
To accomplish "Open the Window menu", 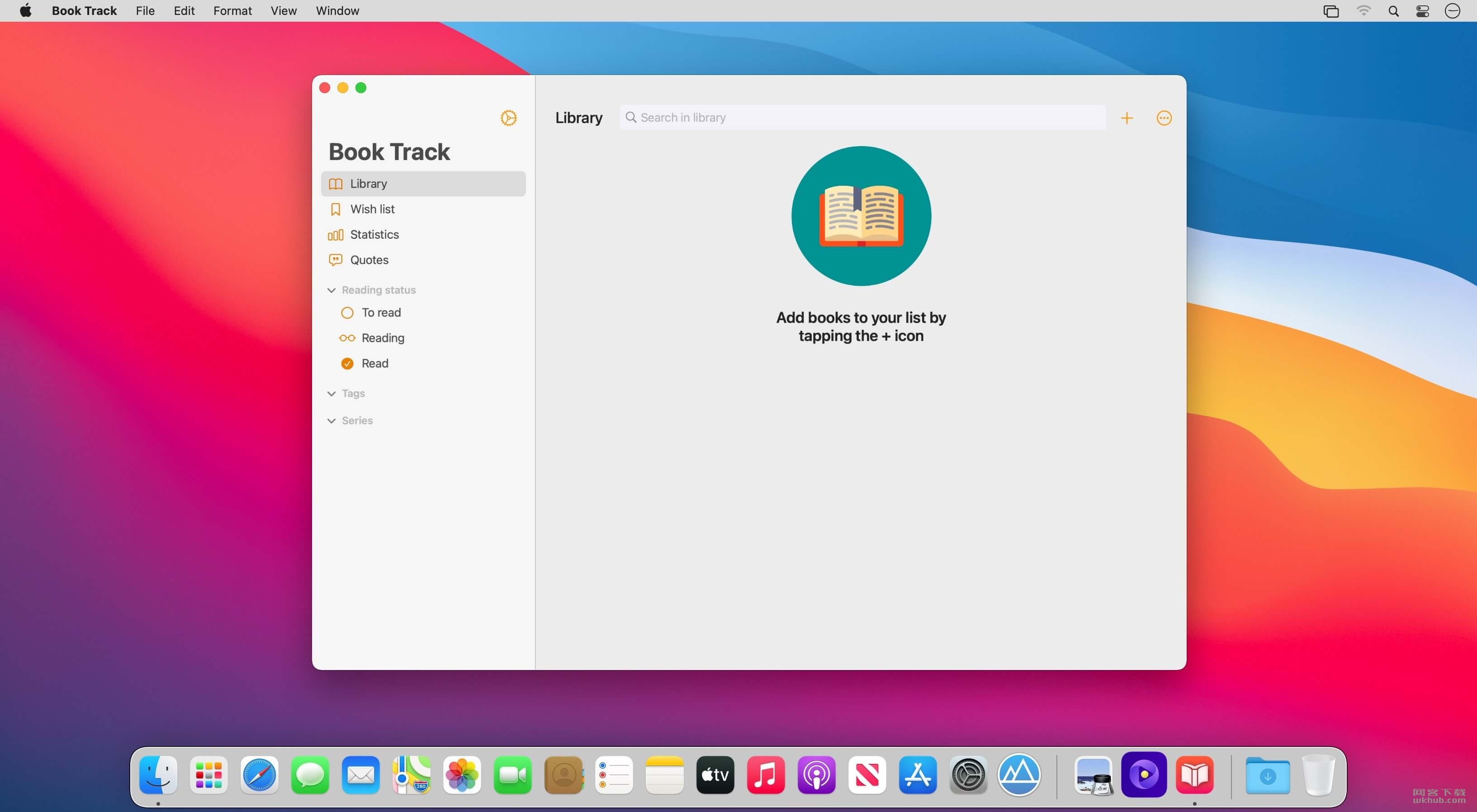I will (x=337, y=11).
